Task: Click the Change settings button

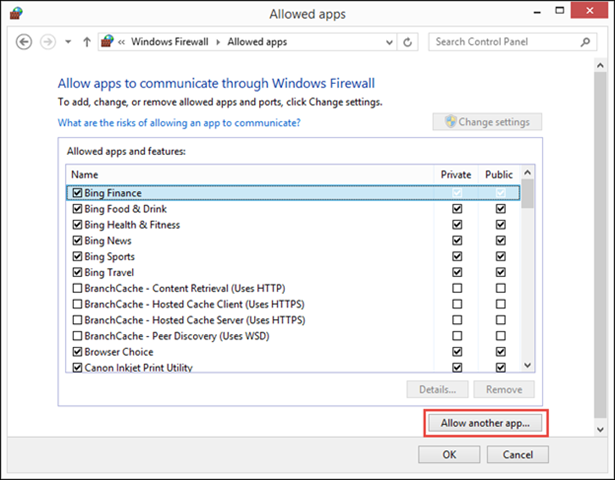Action: coord(487,122)
